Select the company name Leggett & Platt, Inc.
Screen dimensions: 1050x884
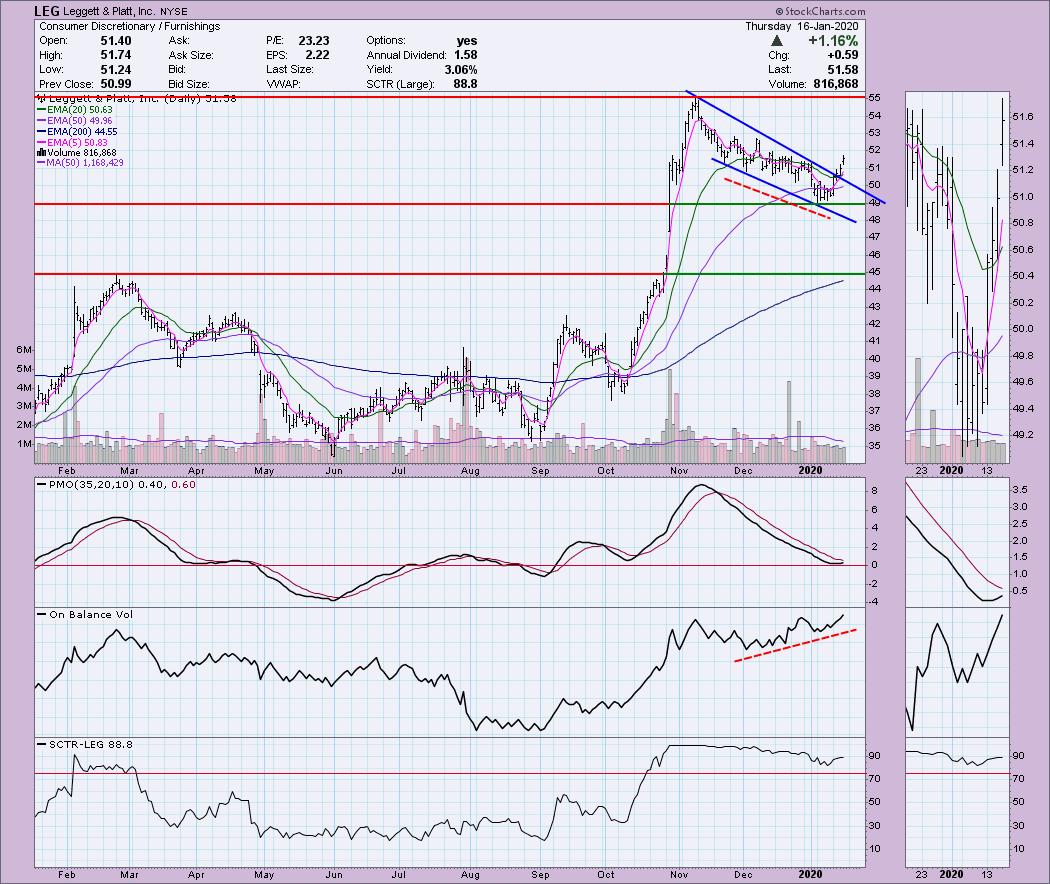point(110,11)
